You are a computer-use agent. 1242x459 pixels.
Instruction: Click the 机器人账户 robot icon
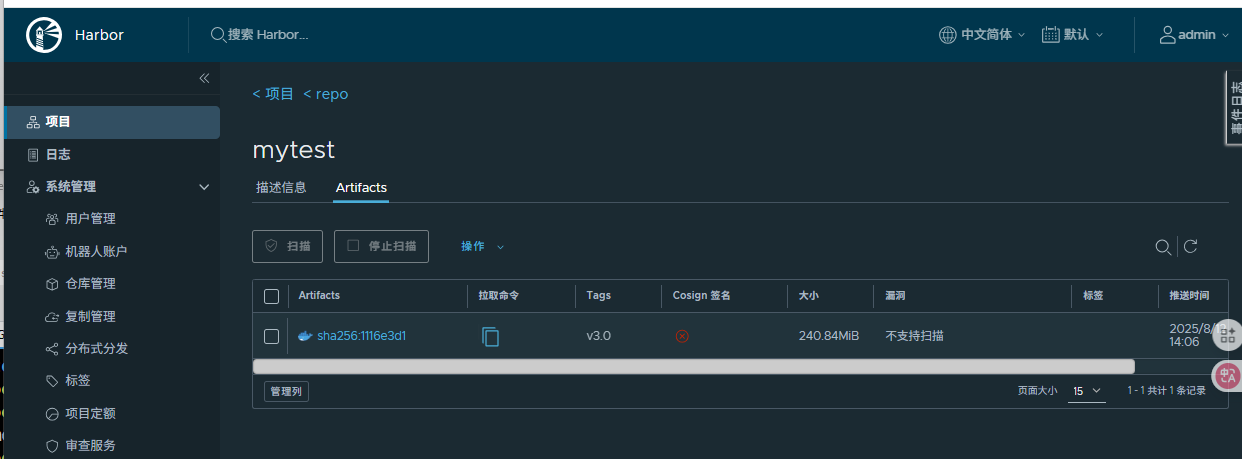(52, 252)
